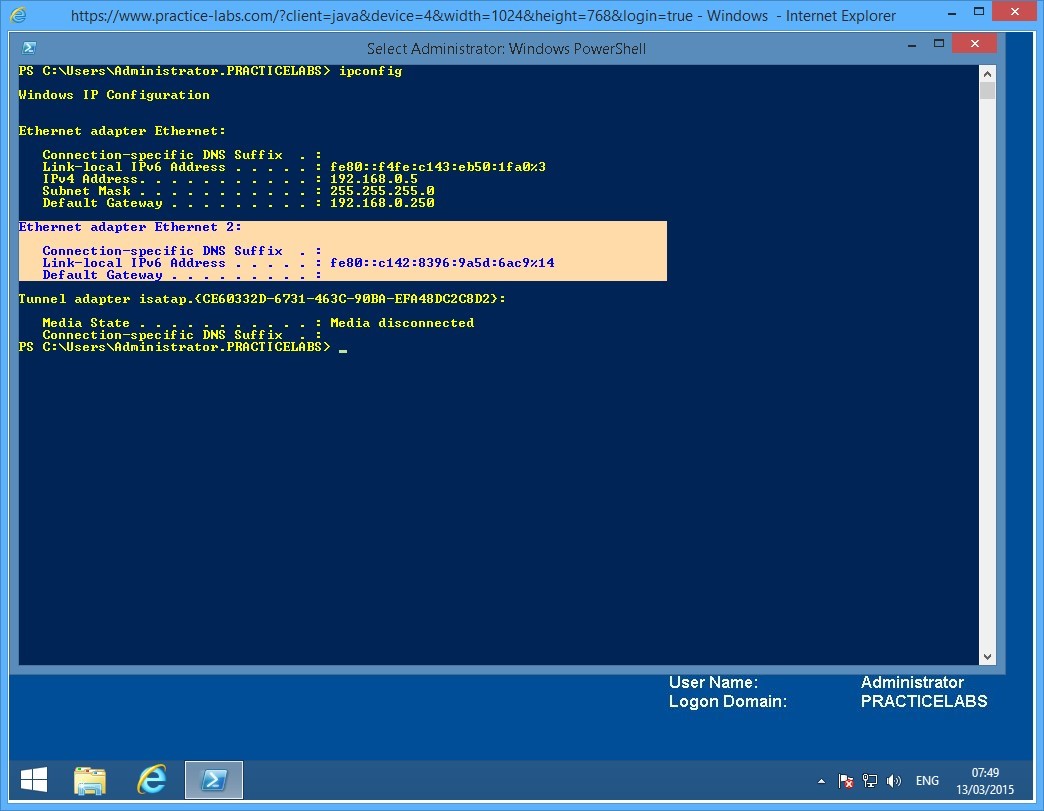Open Action Center via the flag tray icon

(845, 780)
